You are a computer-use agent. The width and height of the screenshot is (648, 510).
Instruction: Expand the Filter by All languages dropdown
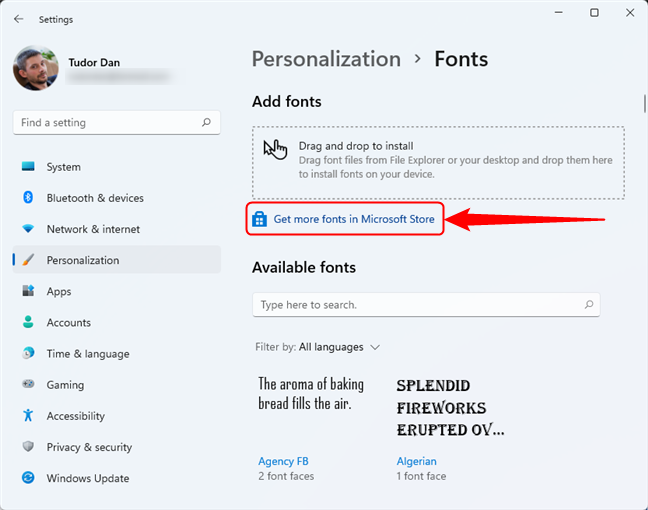[x=317, y=347]
